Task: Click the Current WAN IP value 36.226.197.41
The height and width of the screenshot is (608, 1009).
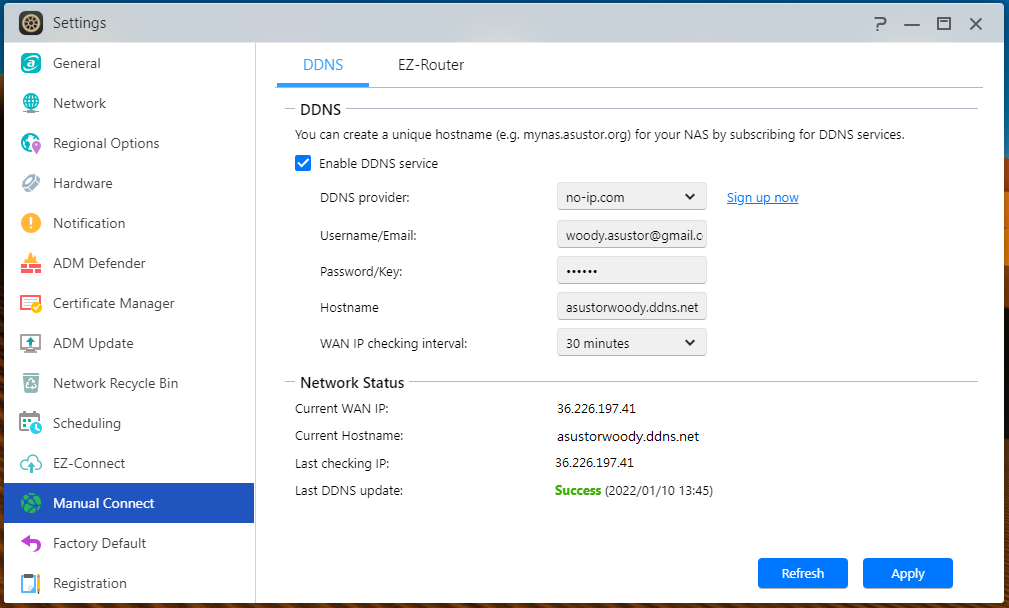Action: pyautogui.click(x=596, y=409)
